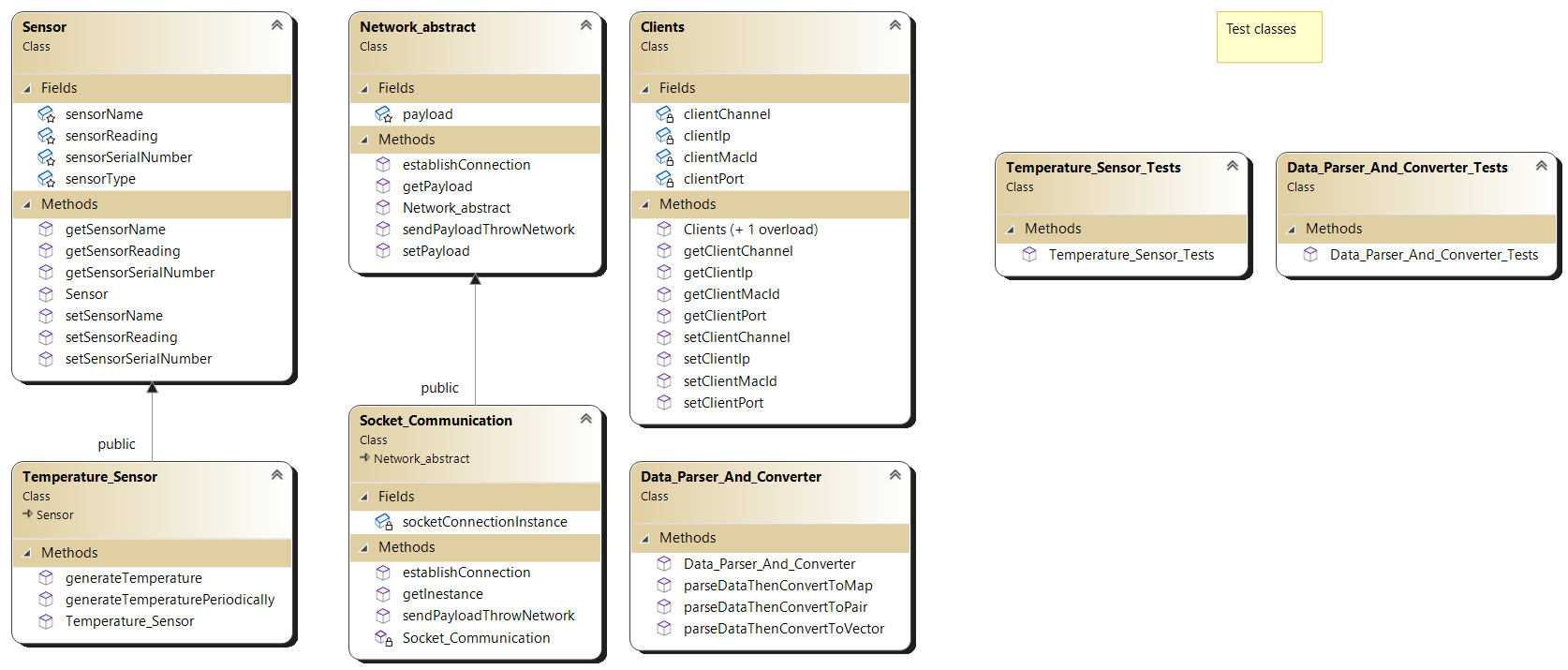1568x670 pixels.
Task: Collapse the Temperature_Sensor class chevron
Action: (x=277, y=475)
